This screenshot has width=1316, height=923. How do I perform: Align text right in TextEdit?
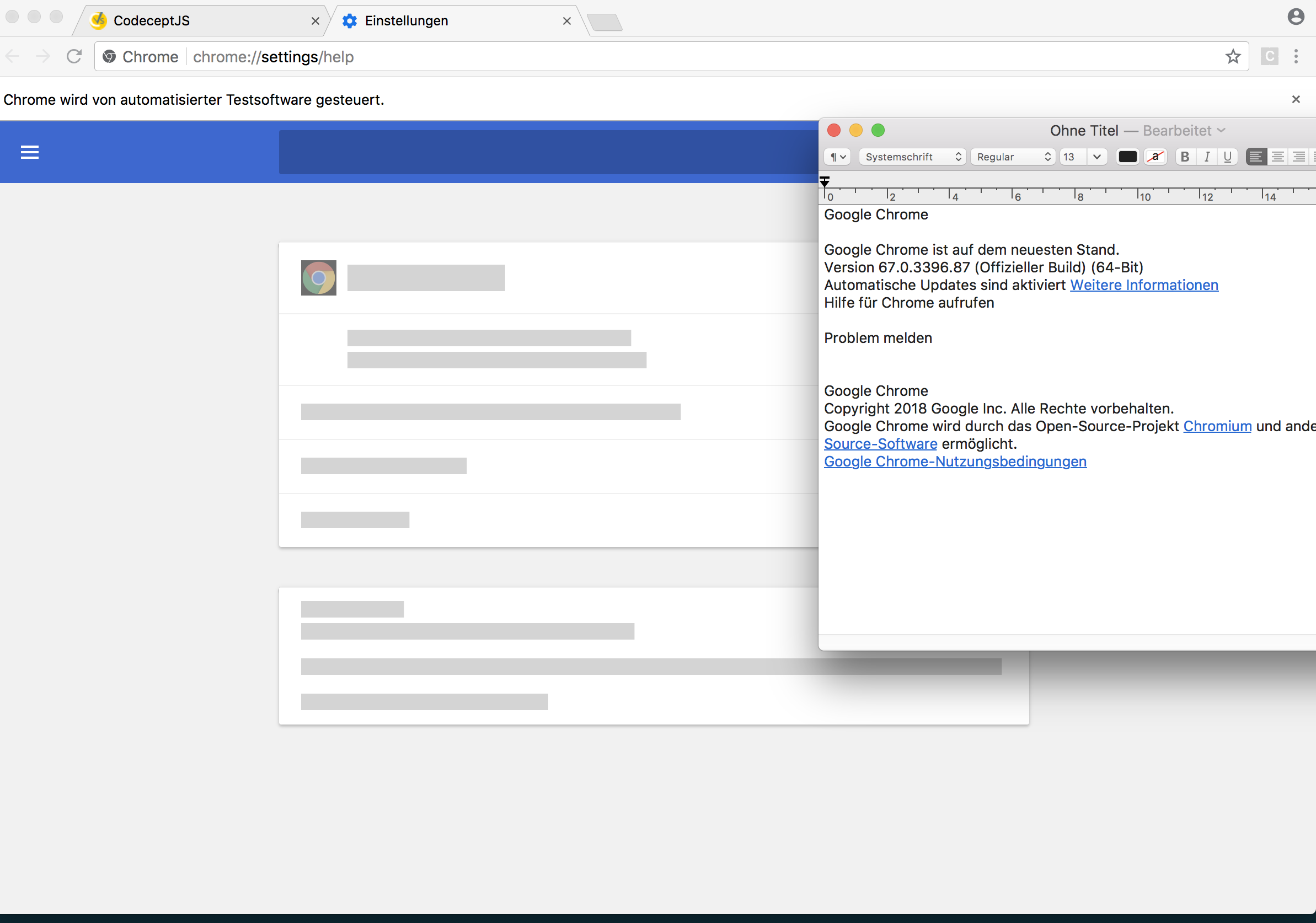pyautogui.click(x=1299, y=157)
